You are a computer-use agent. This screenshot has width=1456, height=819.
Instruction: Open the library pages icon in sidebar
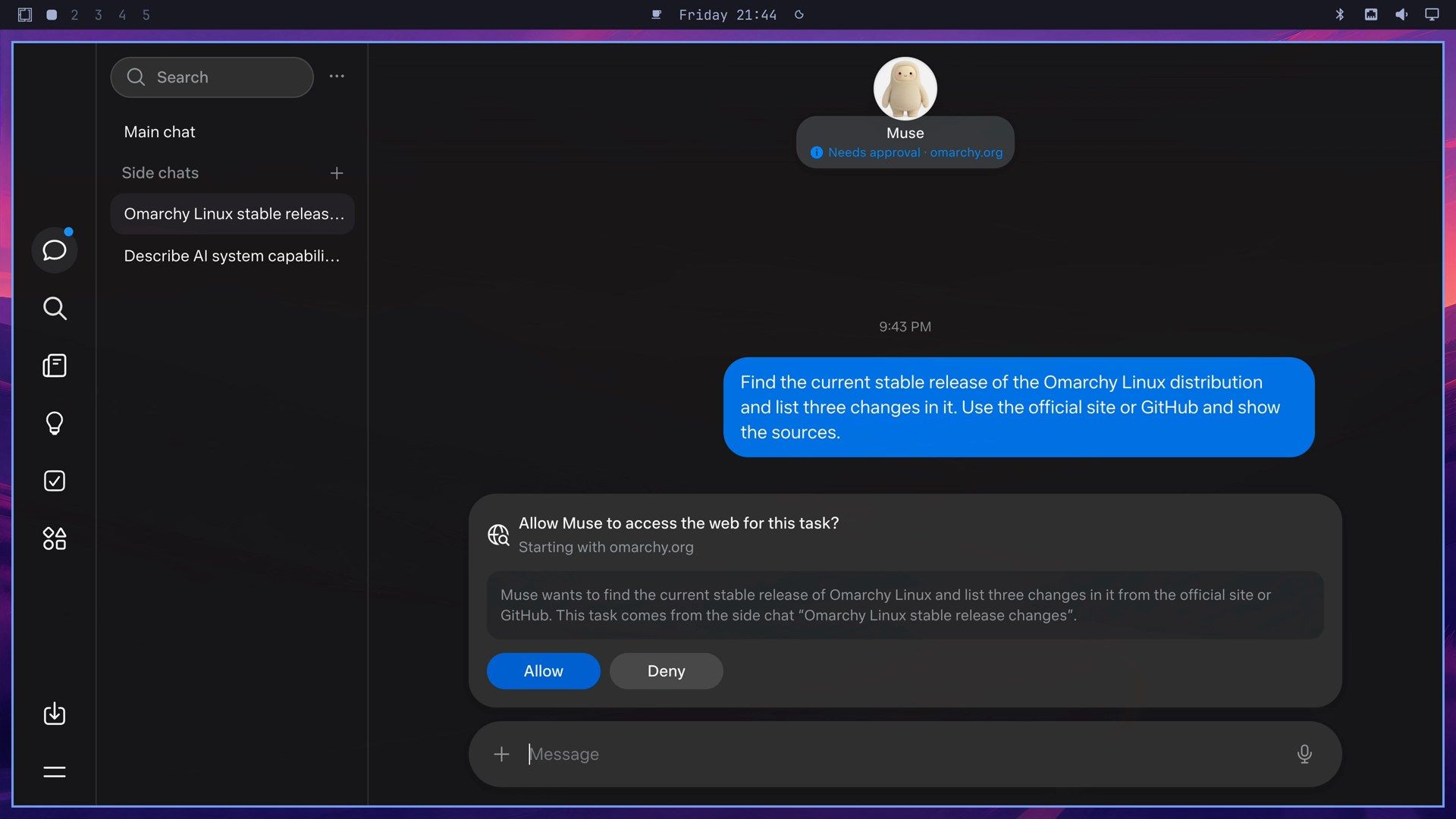pyautogui.click(x=55, y=366)
